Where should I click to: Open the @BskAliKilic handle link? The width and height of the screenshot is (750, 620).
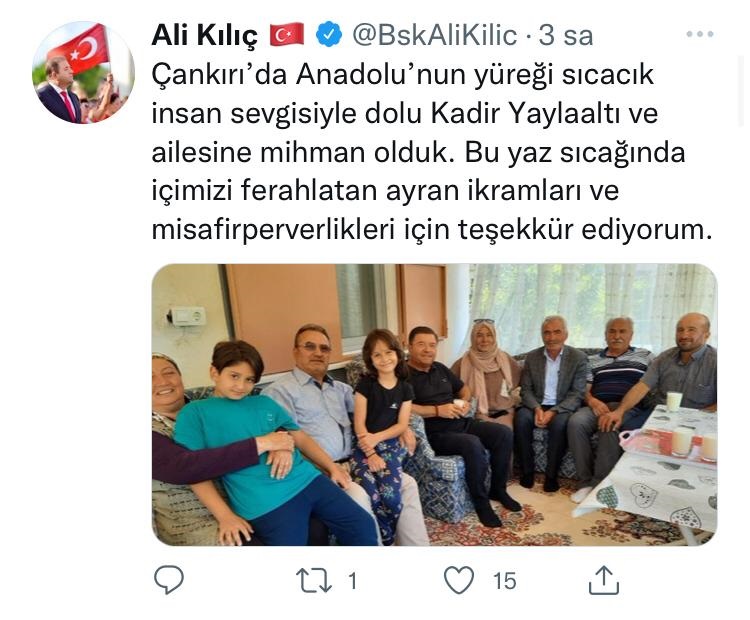pyautogui.click(x=435, y=35)
